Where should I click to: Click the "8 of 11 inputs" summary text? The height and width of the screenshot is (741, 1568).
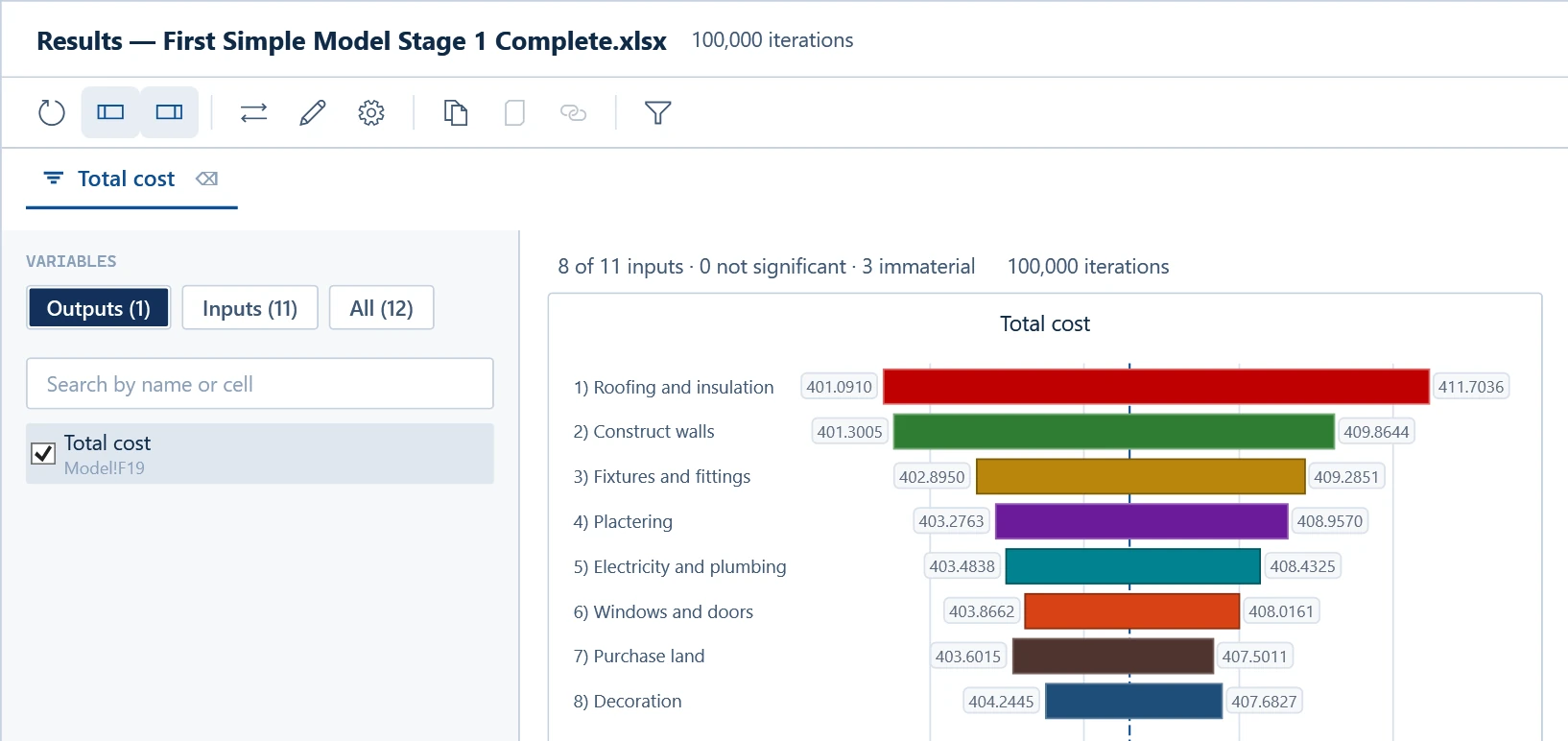pos(620,267)
